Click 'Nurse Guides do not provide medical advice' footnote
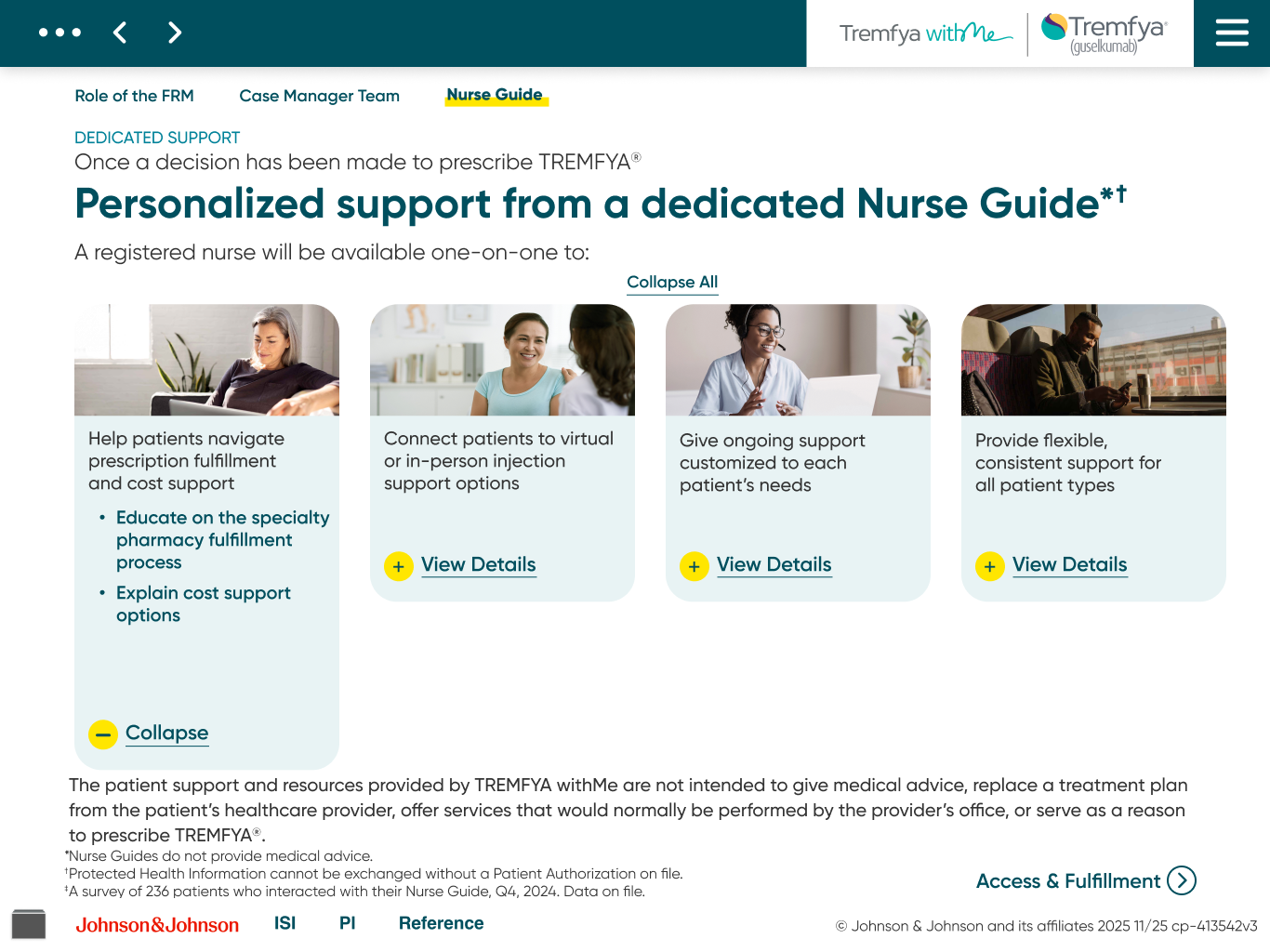Viewport: 1270px width, 952px height. tap(218, 856)
